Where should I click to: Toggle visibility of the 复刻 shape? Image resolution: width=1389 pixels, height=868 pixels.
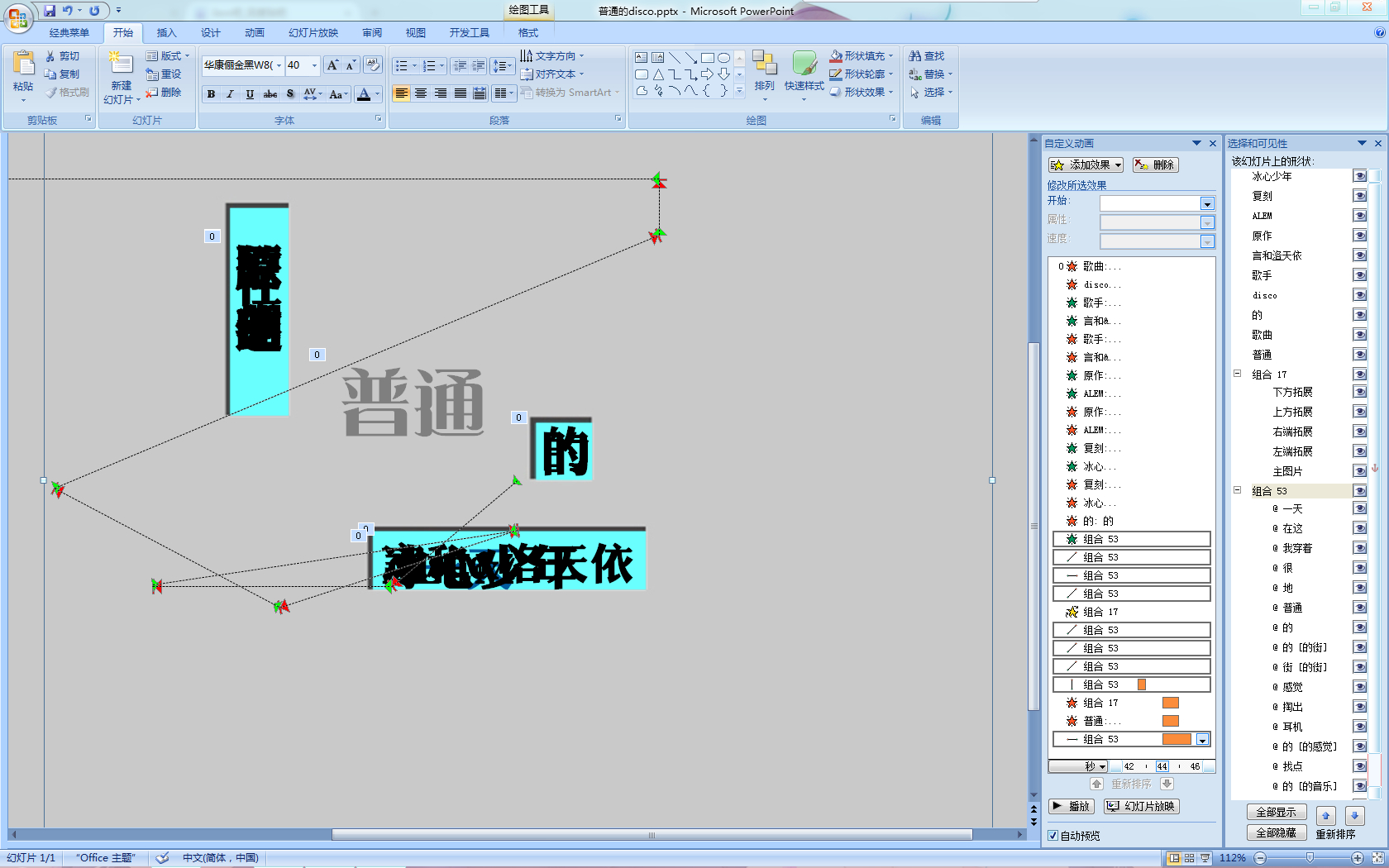pyautogui.click(x=1360, y=196)
